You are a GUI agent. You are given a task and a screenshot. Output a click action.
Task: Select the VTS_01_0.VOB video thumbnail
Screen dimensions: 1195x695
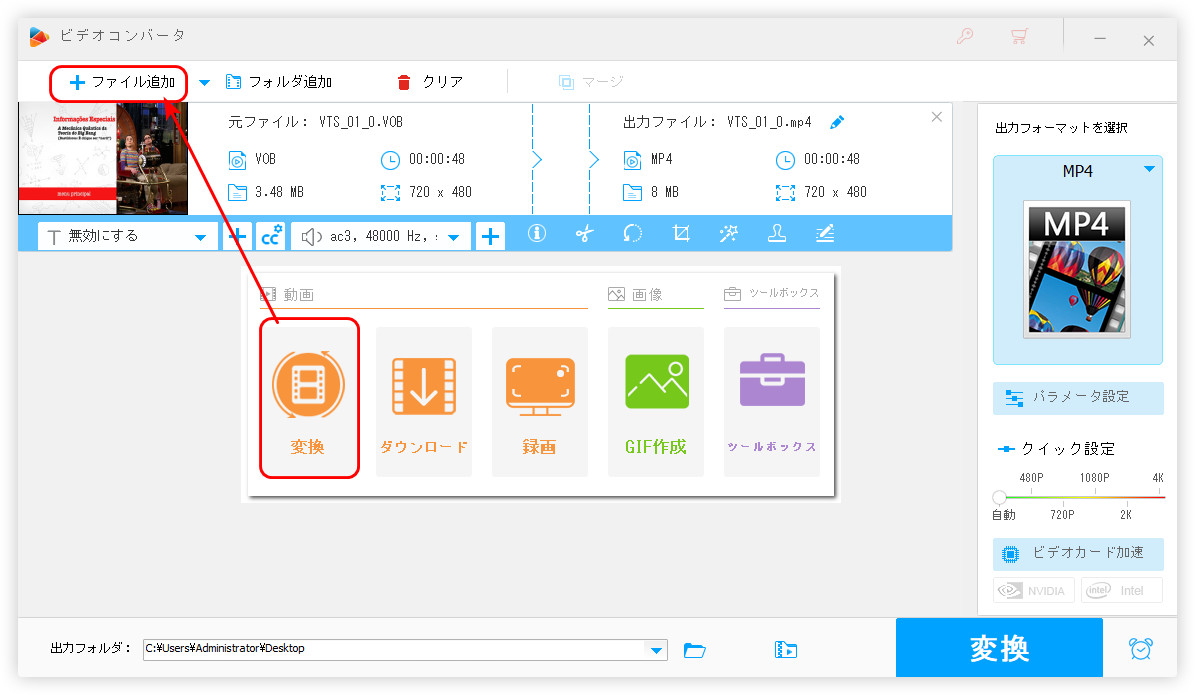coord(103,159)
